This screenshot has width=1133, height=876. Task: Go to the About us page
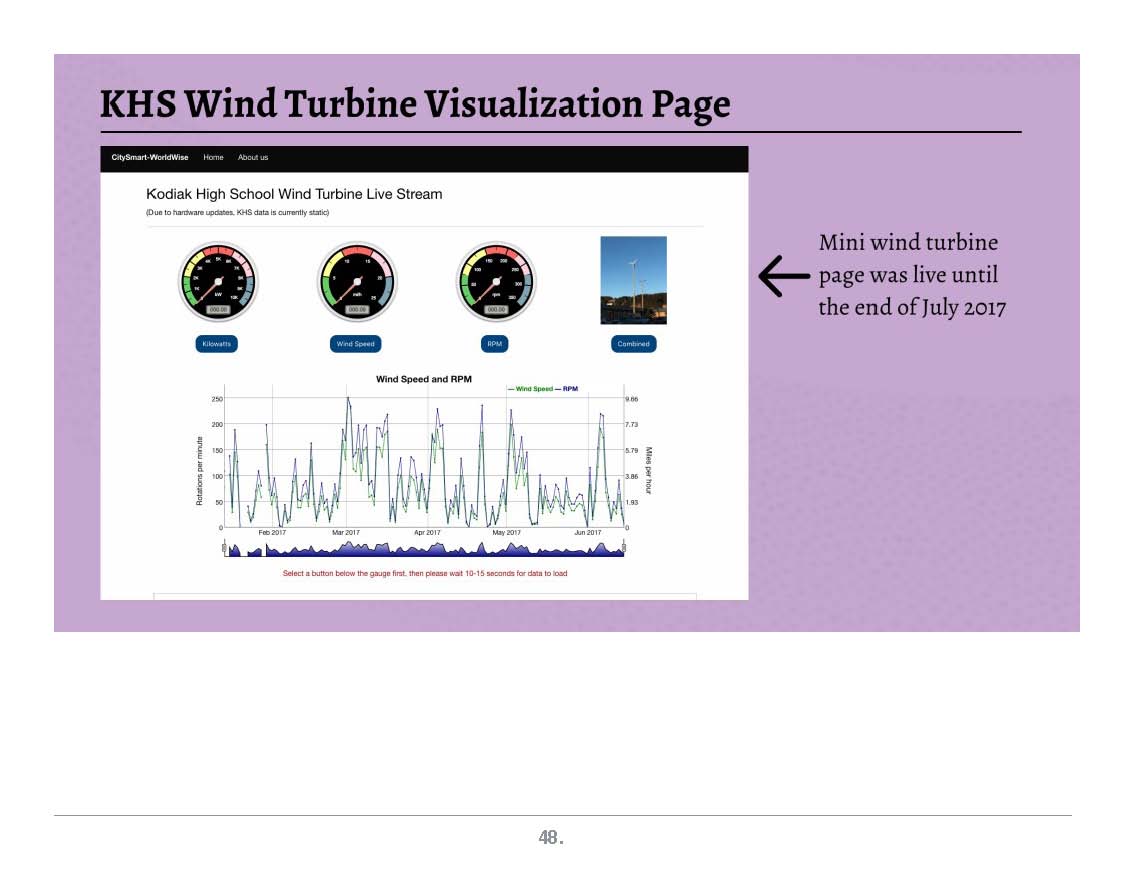pyautogui.click(x=253, y=158)
